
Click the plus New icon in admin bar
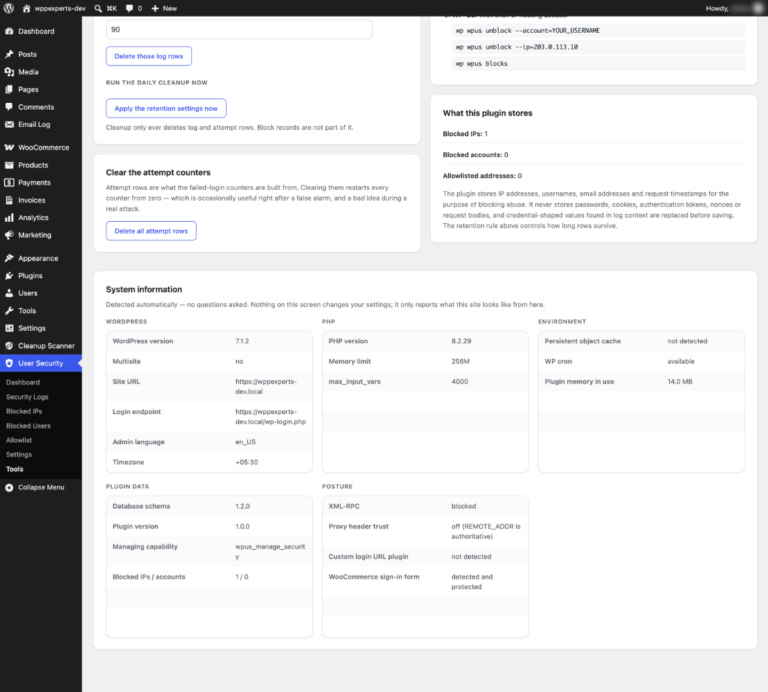pyautogui.click(x=155, y=8)
